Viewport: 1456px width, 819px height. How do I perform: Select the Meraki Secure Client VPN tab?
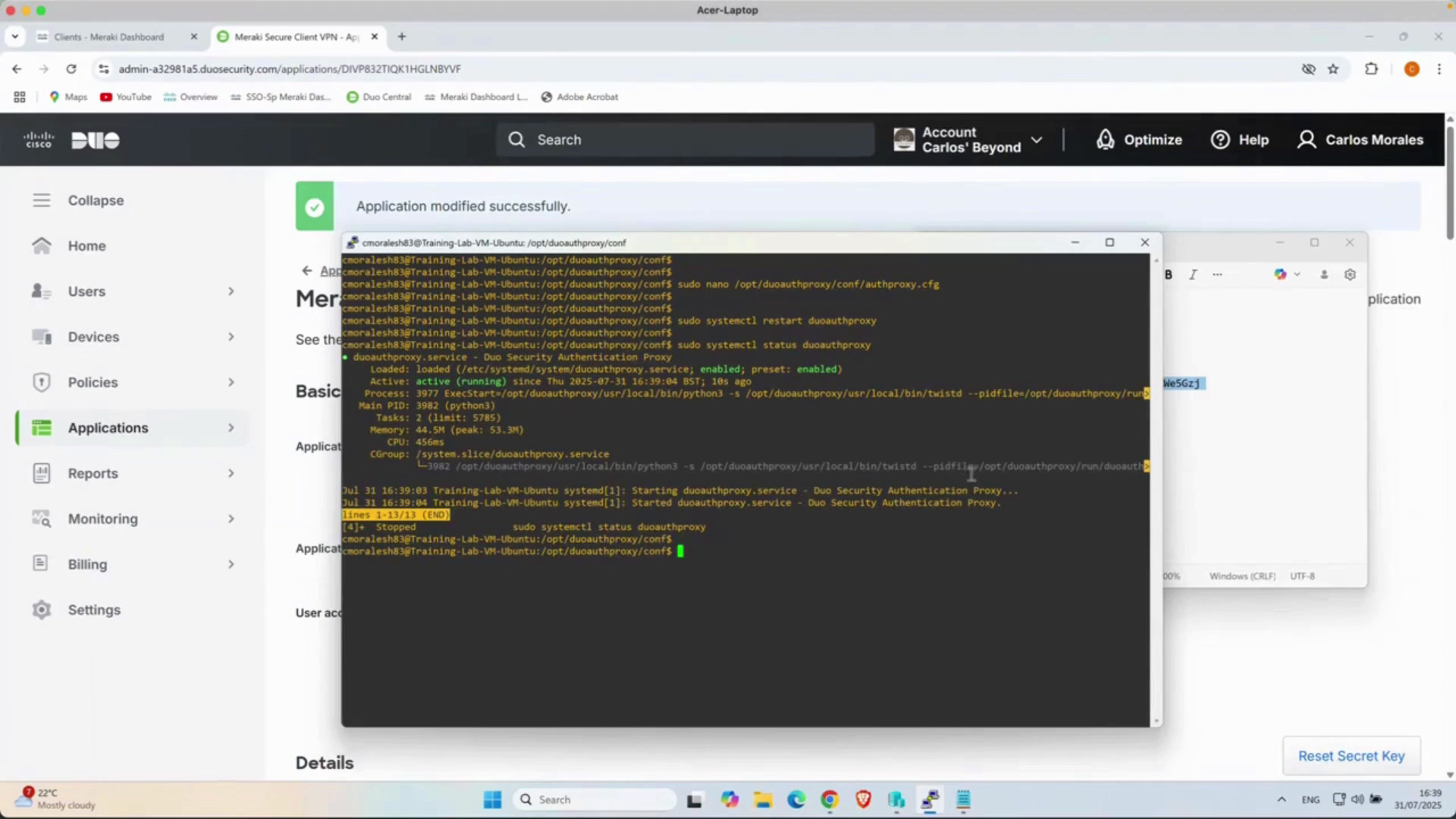297,36
